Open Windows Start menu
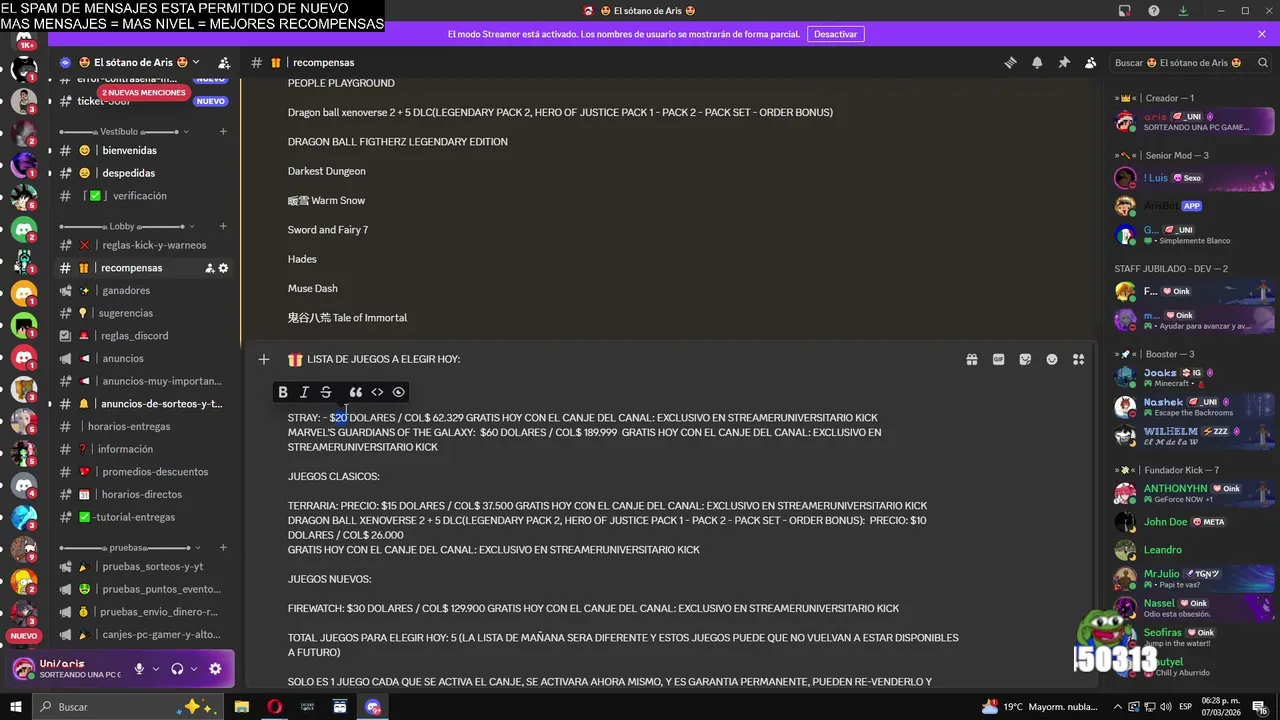This screenshot has height=720, width=1280. click(16, 707)
